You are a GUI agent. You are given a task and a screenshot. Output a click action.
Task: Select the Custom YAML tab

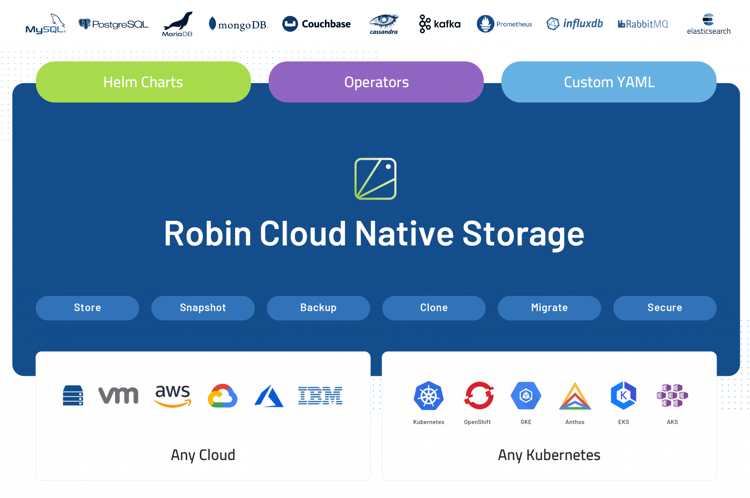pos(609,82)
